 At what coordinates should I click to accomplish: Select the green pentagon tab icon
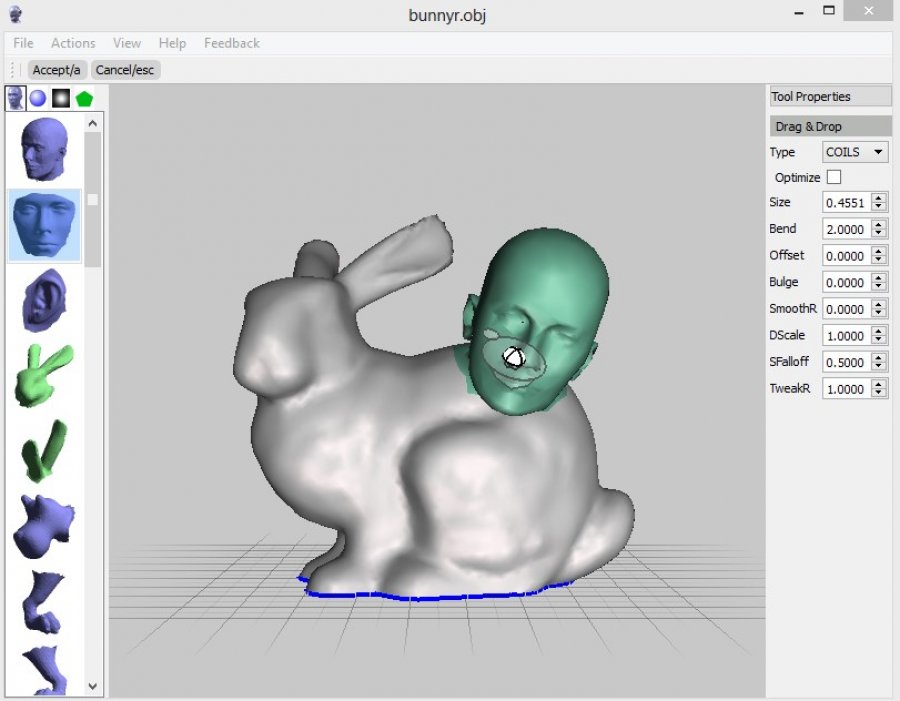(84, 98)
